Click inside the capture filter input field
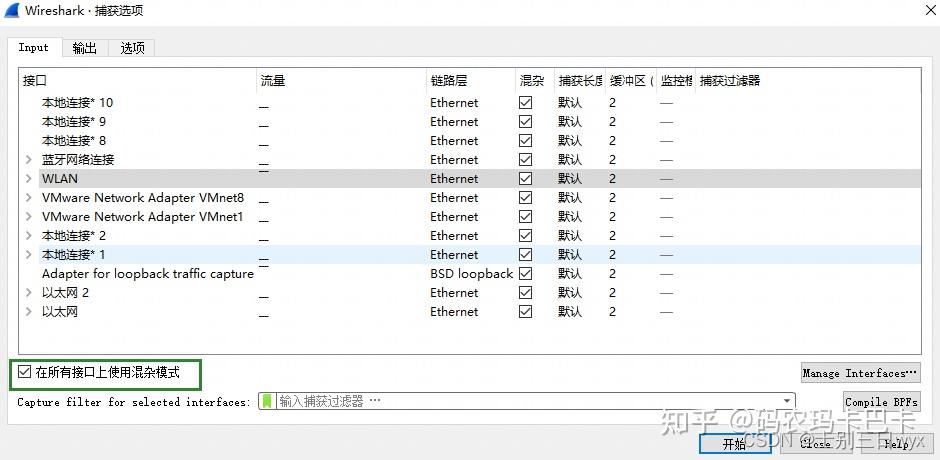Image resolution: width=940 pixels, height=460 pixels. [520, 401]
